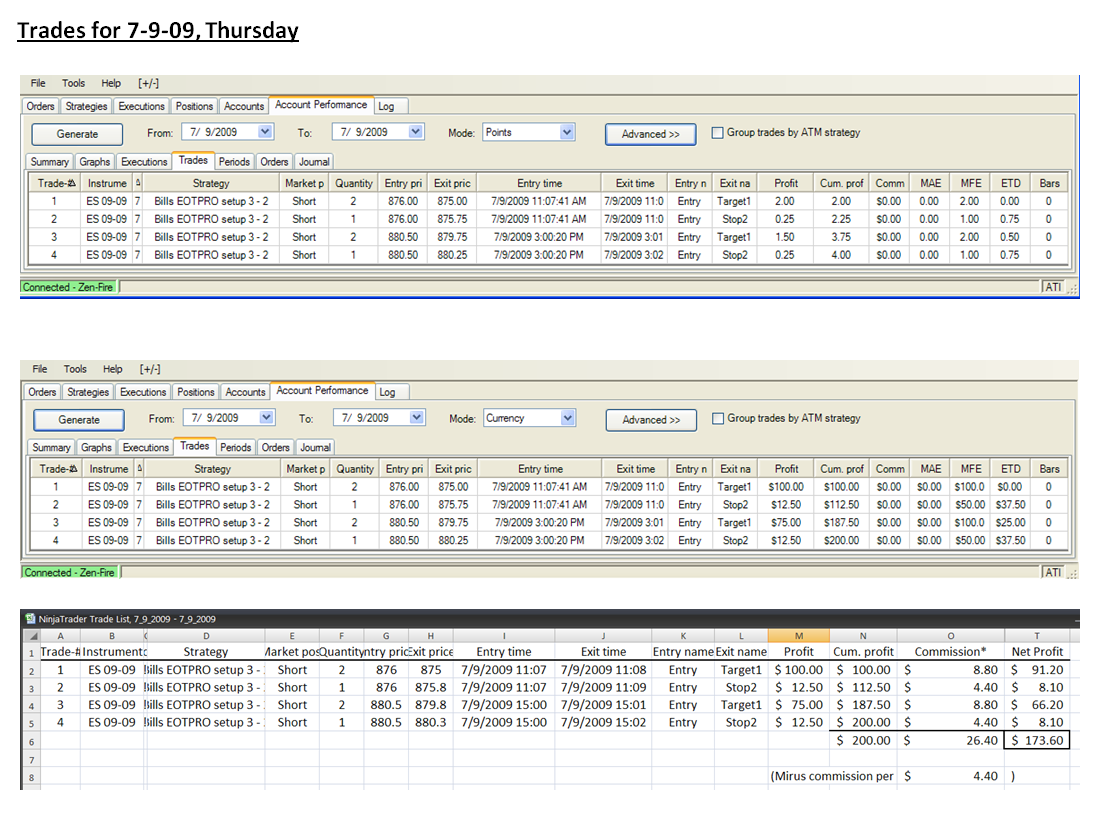Switch to Orders main tab in top window

click(40, 106)
